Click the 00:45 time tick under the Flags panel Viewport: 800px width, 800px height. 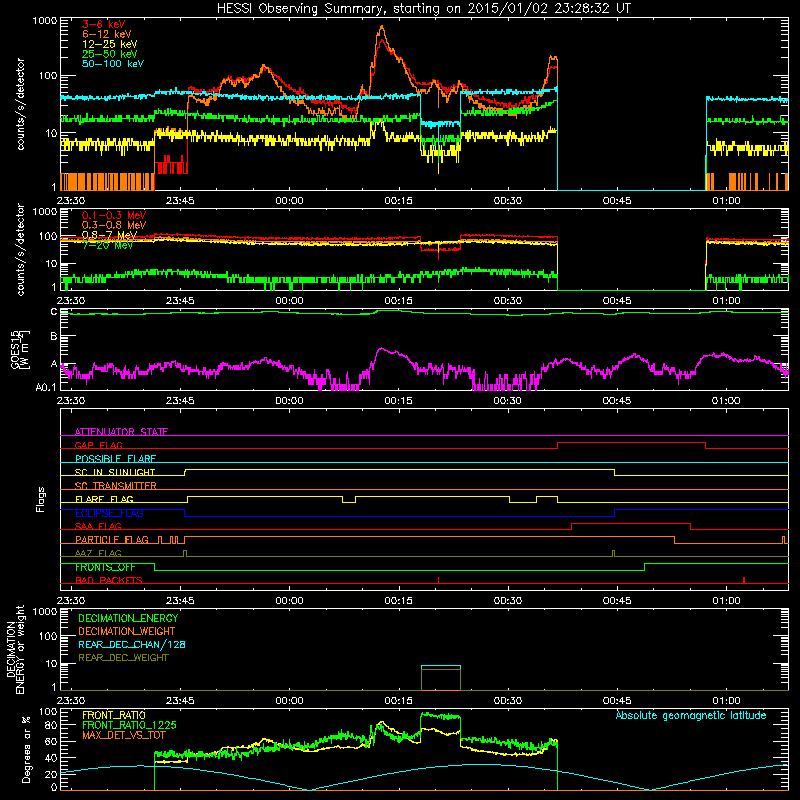coord(616,601)
